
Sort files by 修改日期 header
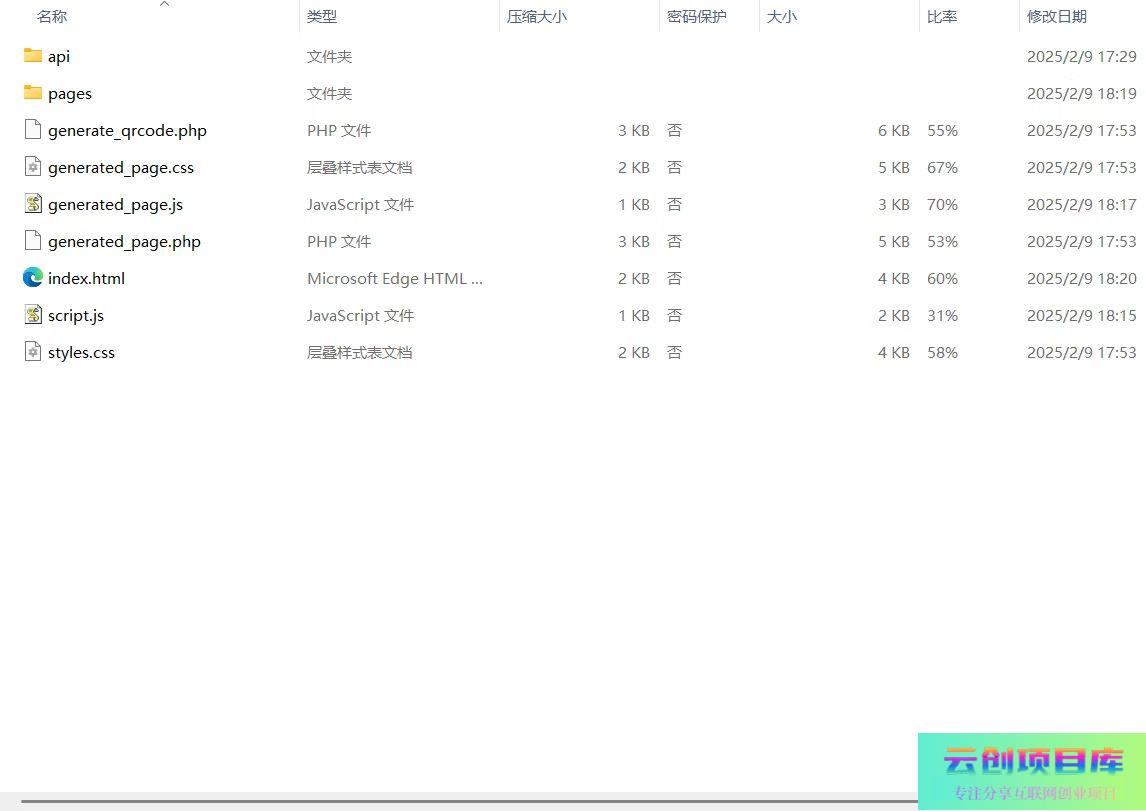click(1057, 17)
